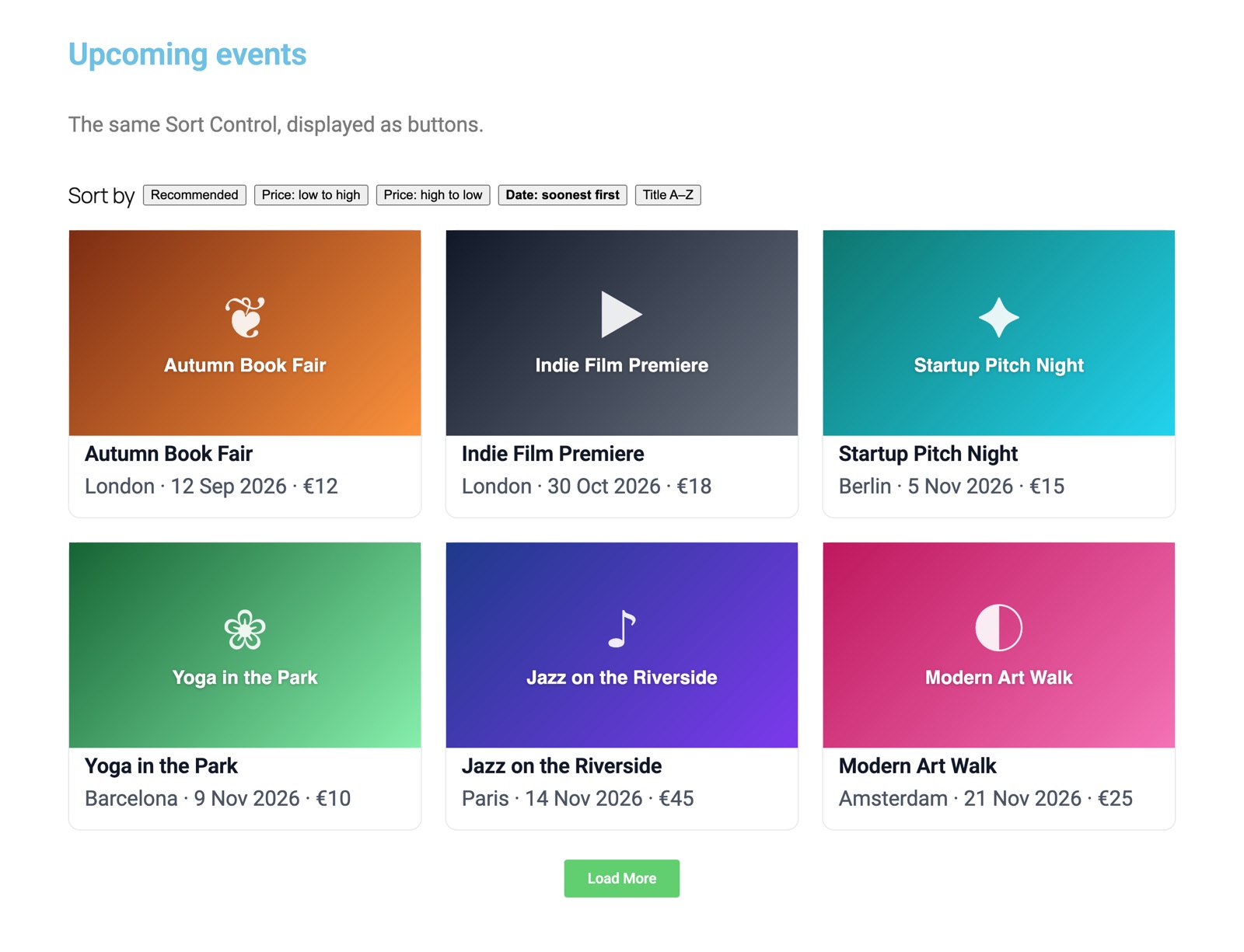The height and width of the screenshot is (952, 1244).
Task: Click the text 'London · 12 Sep 2026 · €12'
Action: tap(211, 486)
